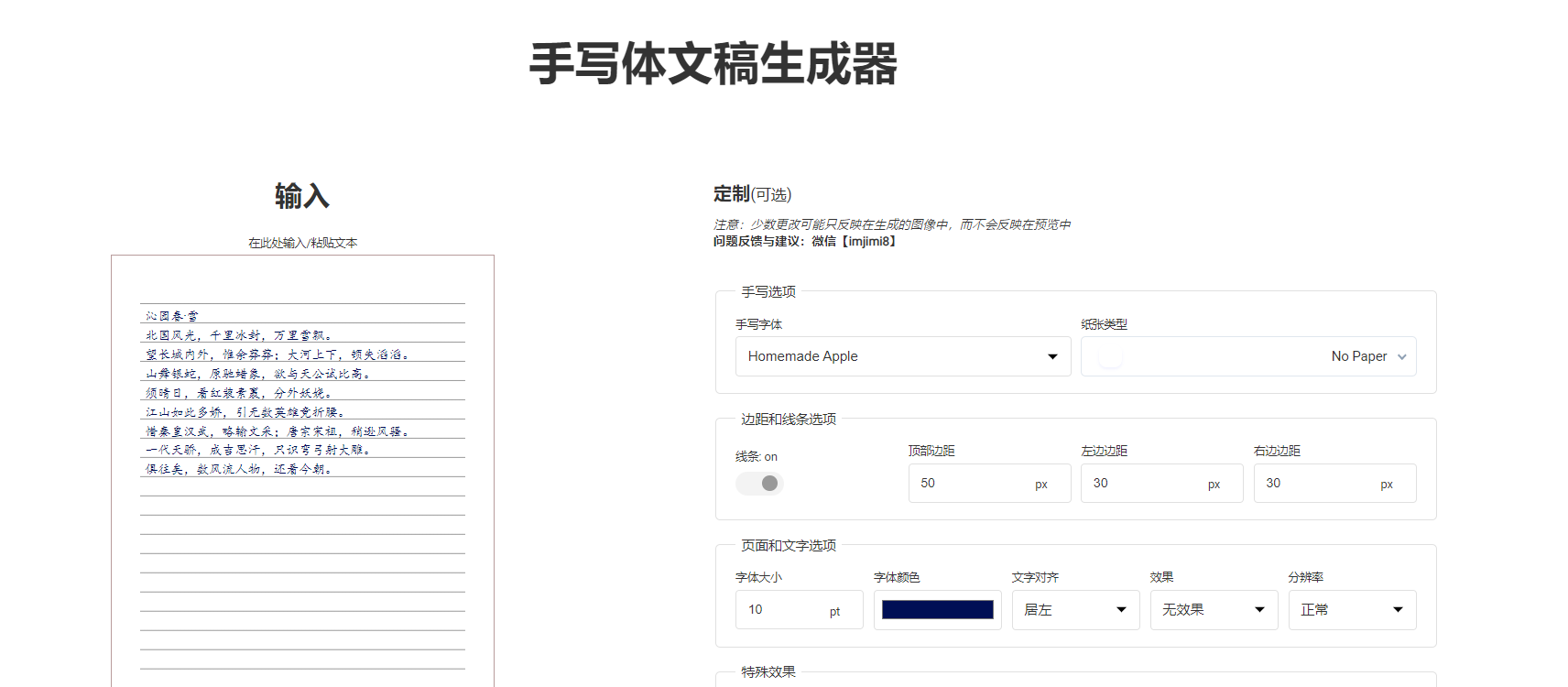Screen dimensions: 1568x687
Task: Expand the 效果 无效果 dropdown
Action: (1214, 610)
